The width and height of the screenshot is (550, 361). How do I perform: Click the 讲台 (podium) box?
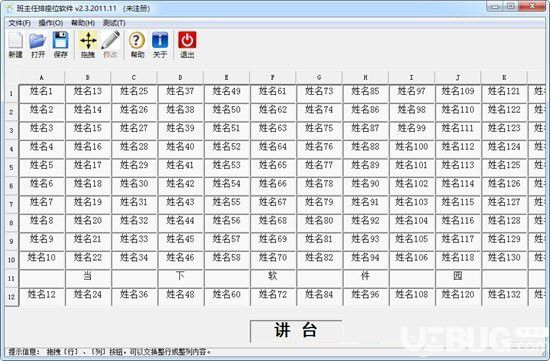click(296, 331)
